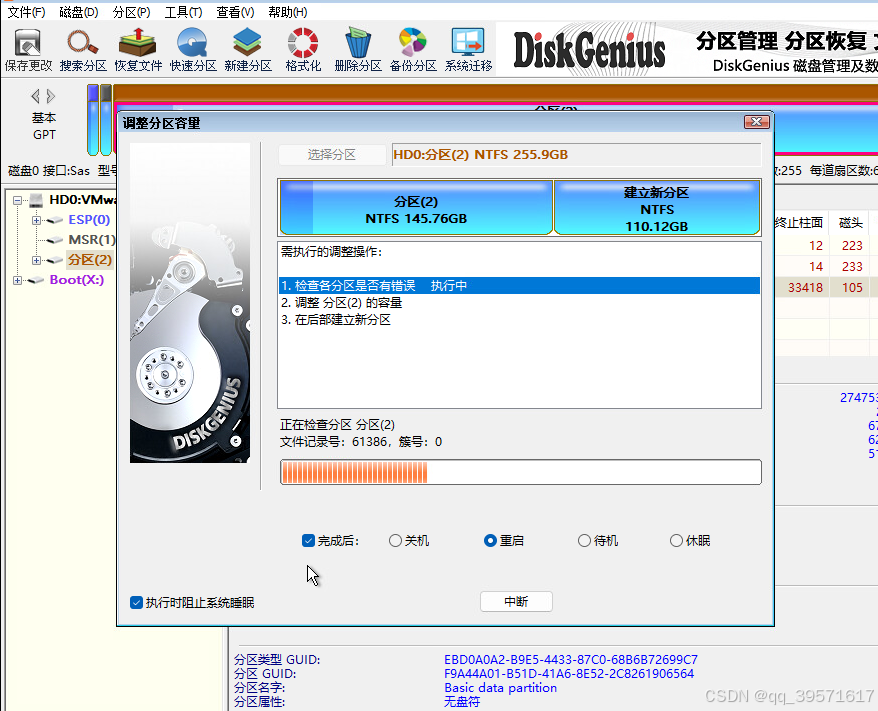Click the System Migration (系统迁移) icon
The width and height of the screenshot is (878, 711).
tap(468, 50)
